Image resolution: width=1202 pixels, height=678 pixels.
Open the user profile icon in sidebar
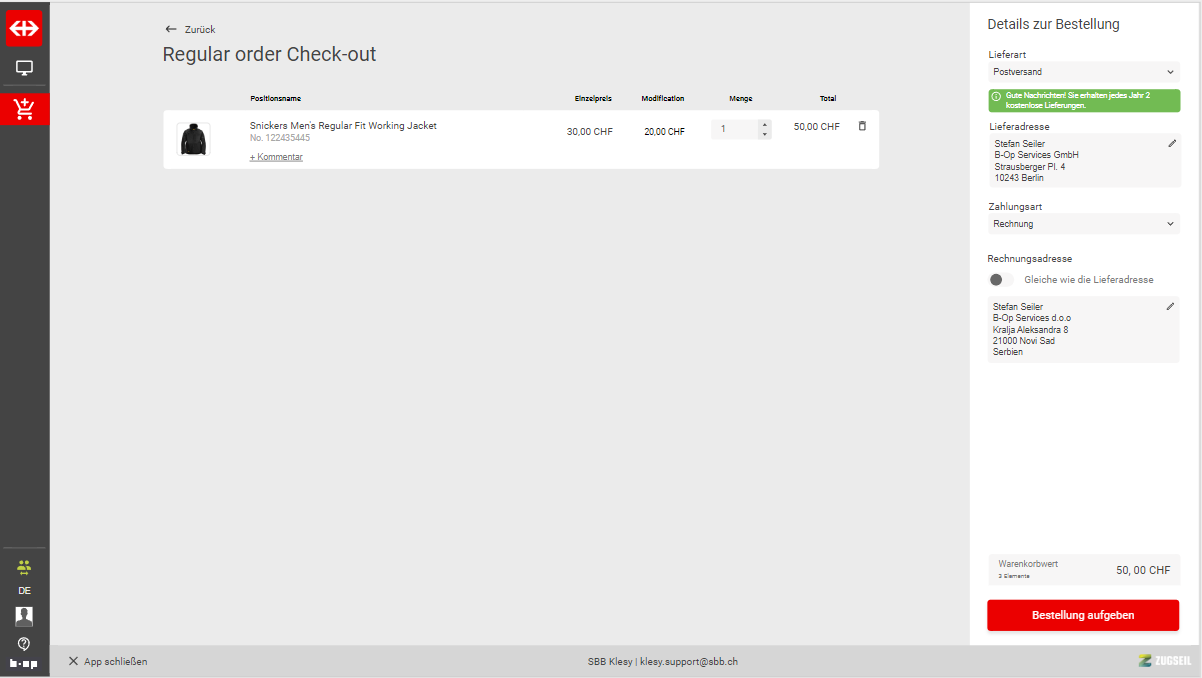tap(24, 616)
